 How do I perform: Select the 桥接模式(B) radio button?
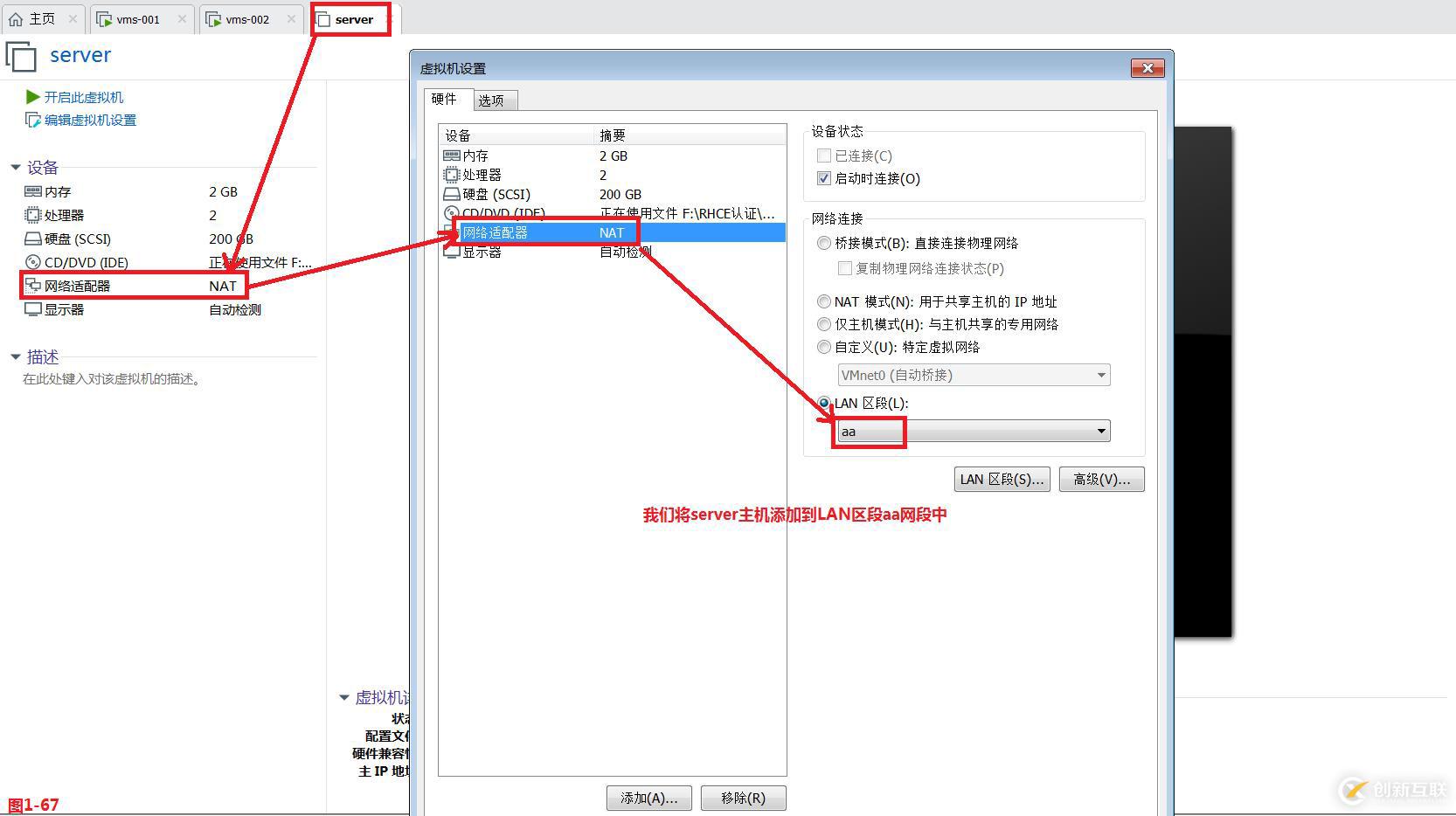pyautogui.click(x=823, y=243)
